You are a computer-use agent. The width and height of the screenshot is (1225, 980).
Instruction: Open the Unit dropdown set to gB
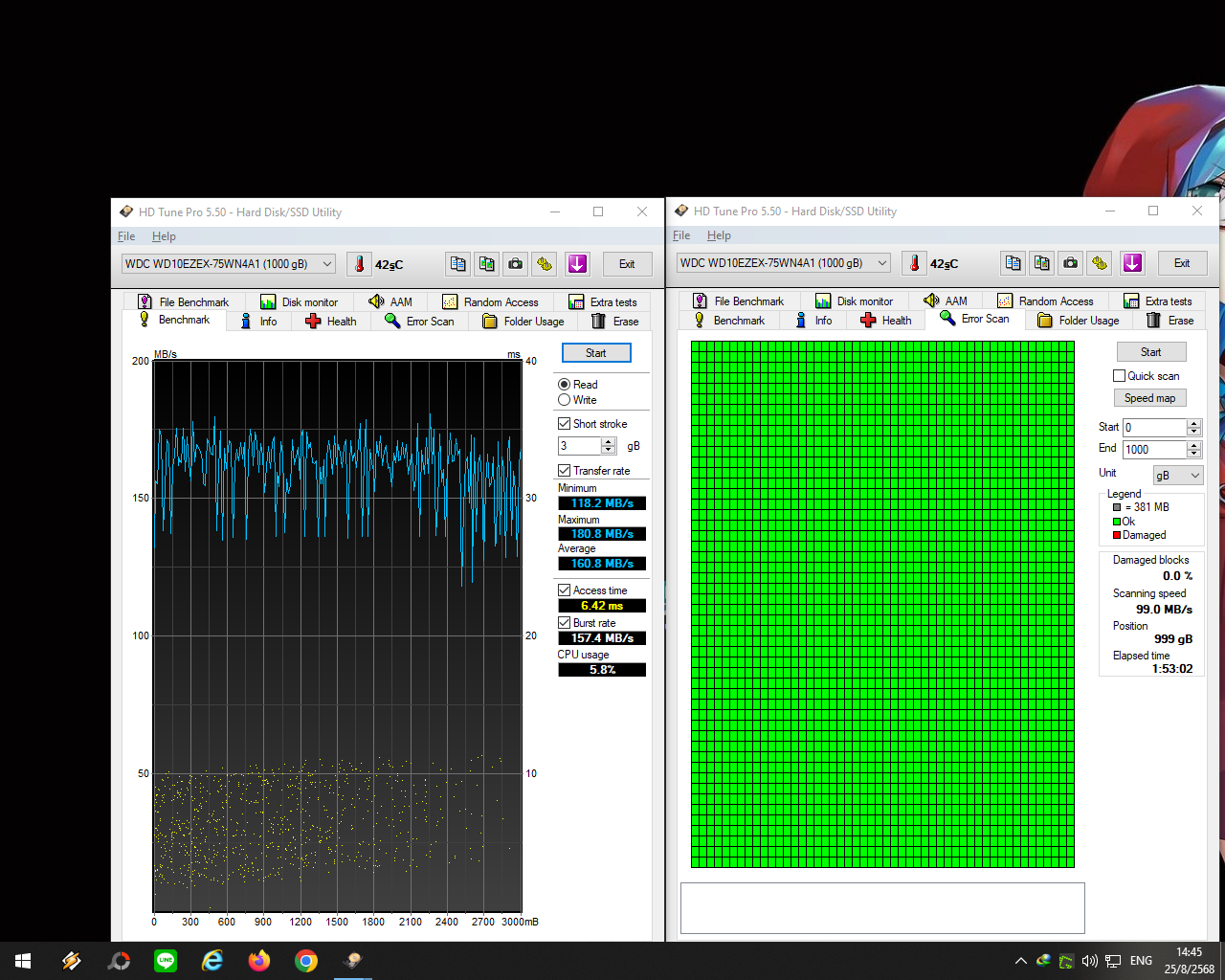1177,476
